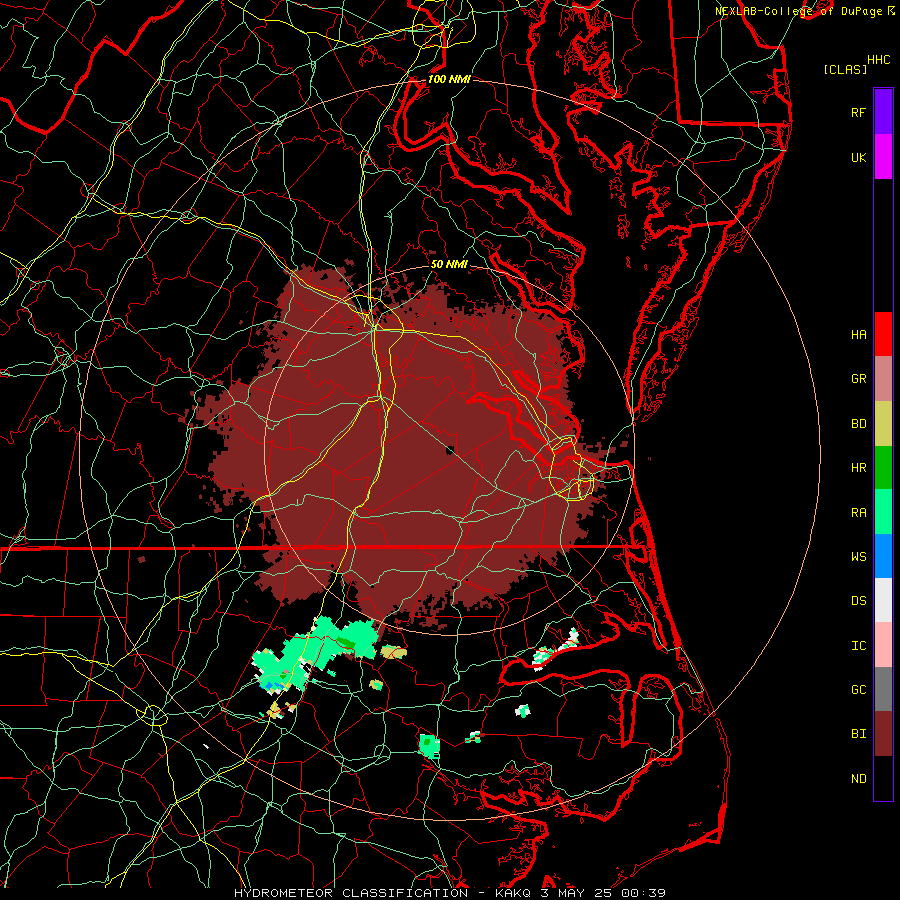Click the 'IC' legend label
This screenshot has width=900, height=900.
tap(858, 646)
